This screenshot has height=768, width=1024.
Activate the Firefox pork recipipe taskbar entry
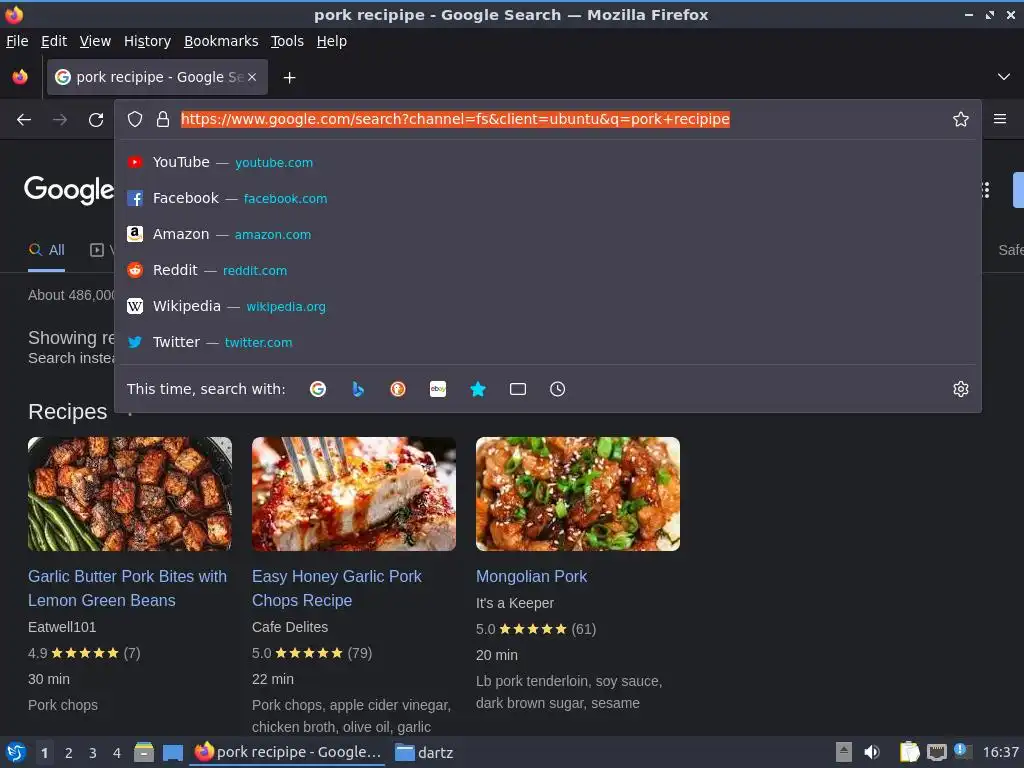tap(288, 752)
